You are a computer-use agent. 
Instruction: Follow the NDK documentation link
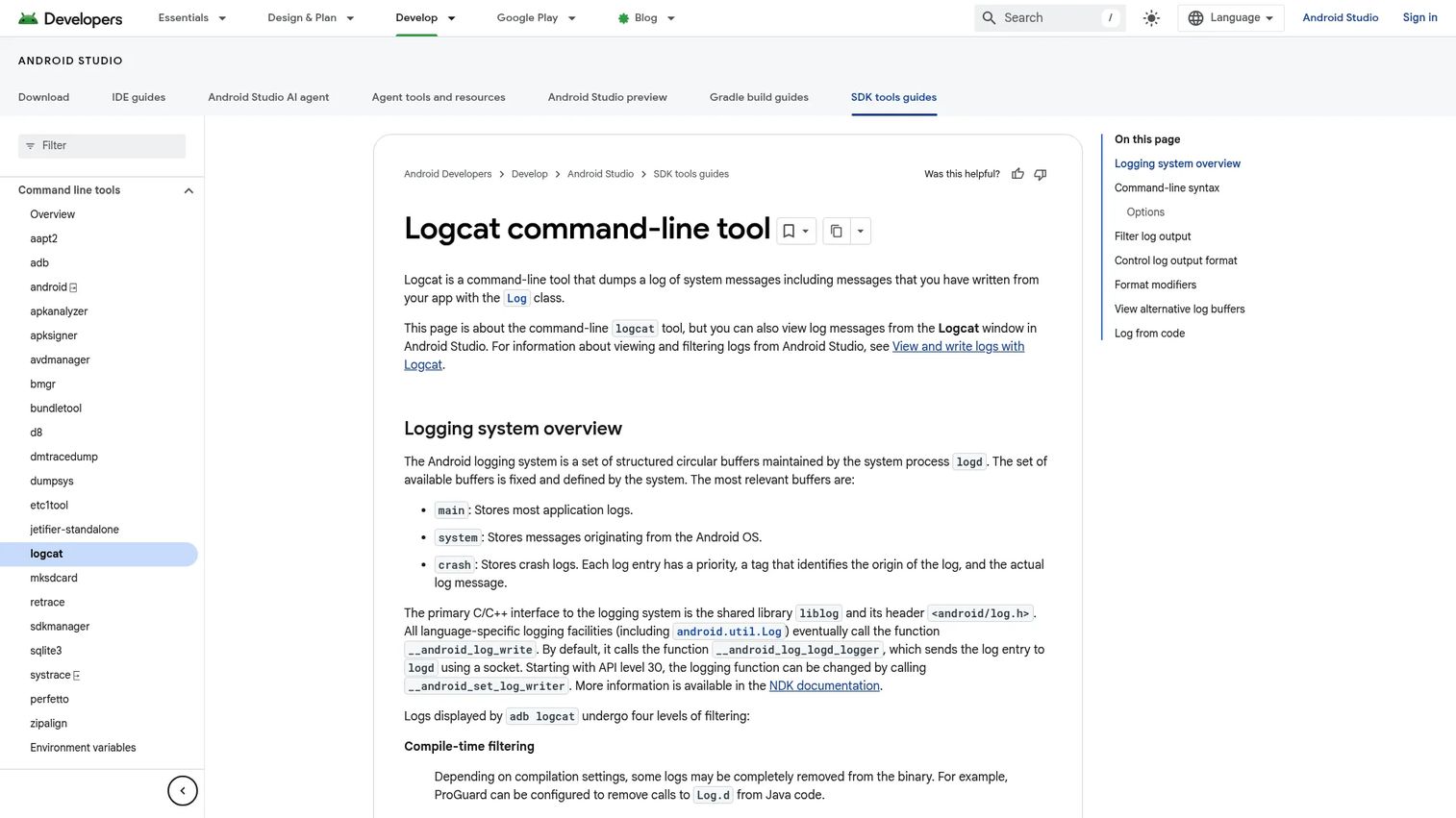coord(824,686)
